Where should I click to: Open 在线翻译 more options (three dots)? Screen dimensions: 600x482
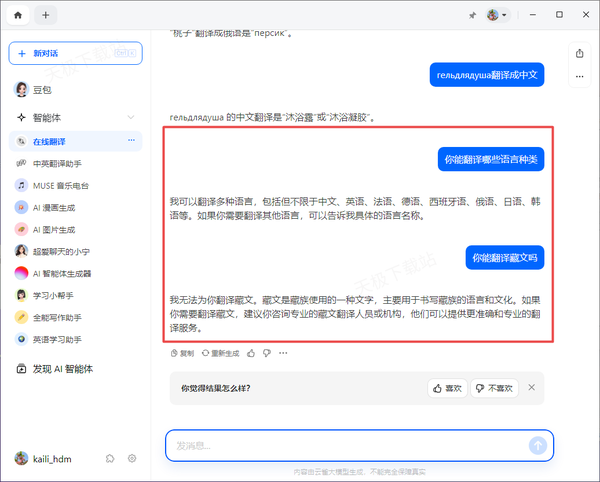[x=131, y=141]
